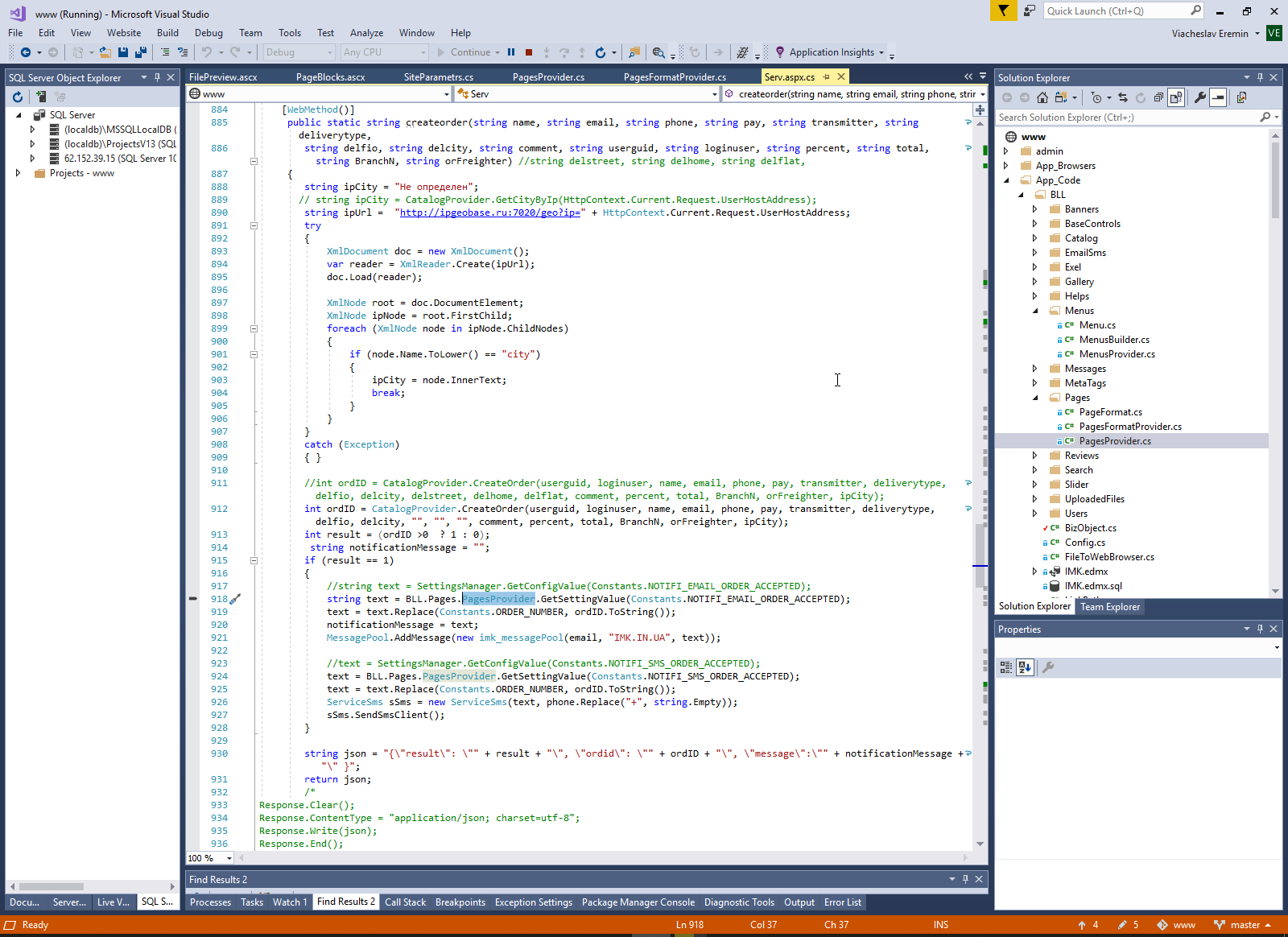1288x937 pixels.
Task: Toggle Alphabetical sort in Properties panel
Action: [1025, 667]
